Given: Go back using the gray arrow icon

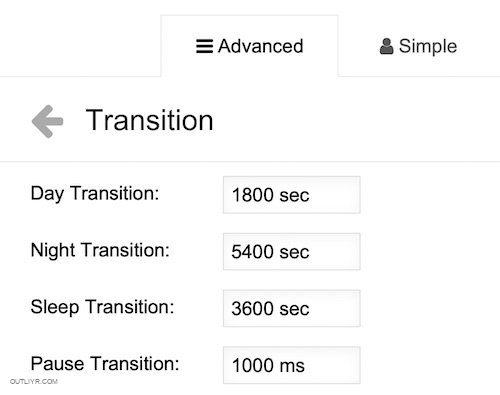Looking at the screenshot, I should click(x=47, y=121).
